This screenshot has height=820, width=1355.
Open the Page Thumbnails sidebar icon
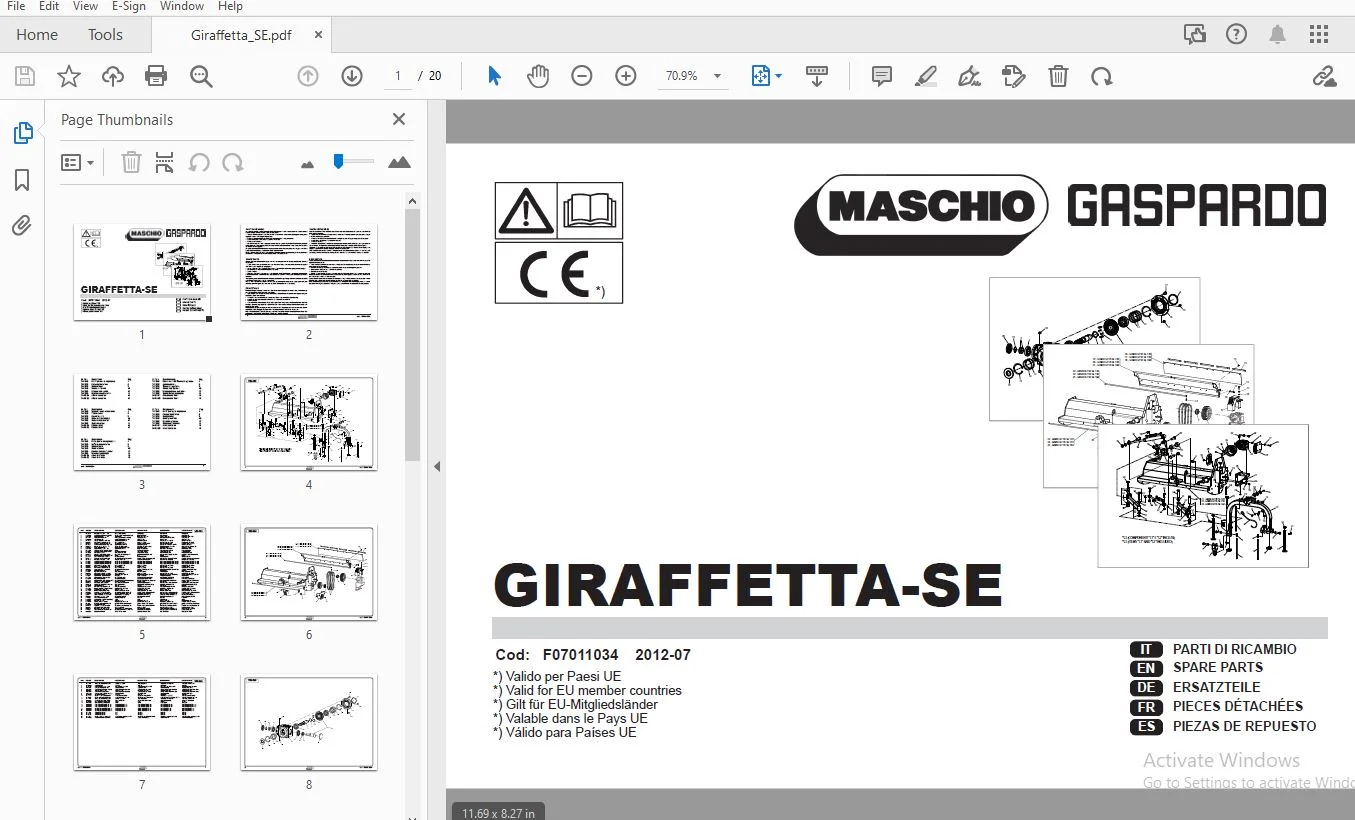(x=22, y=133)
